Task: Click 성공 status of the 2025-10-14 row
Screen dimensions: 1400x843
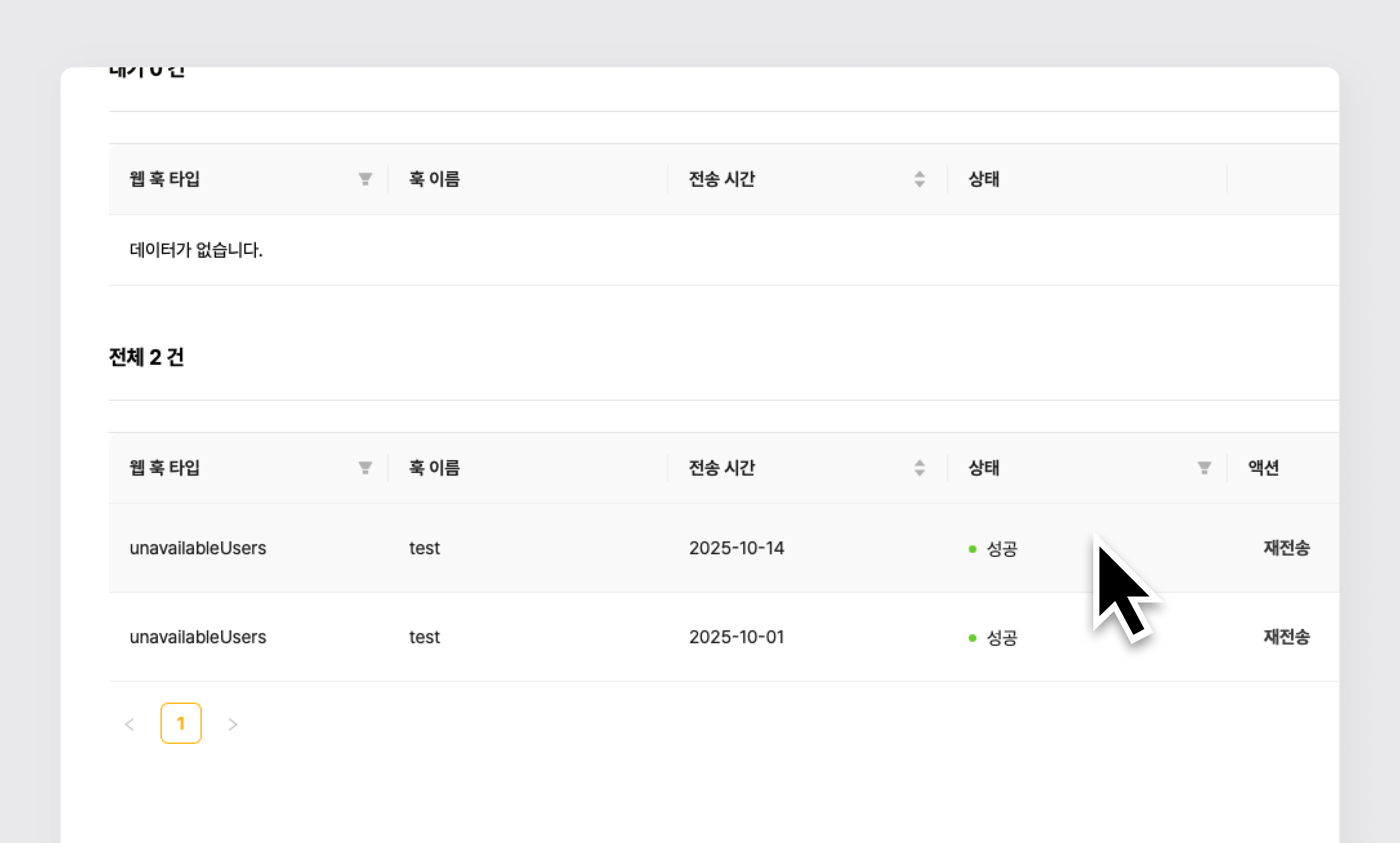Action: [1002, 549]
